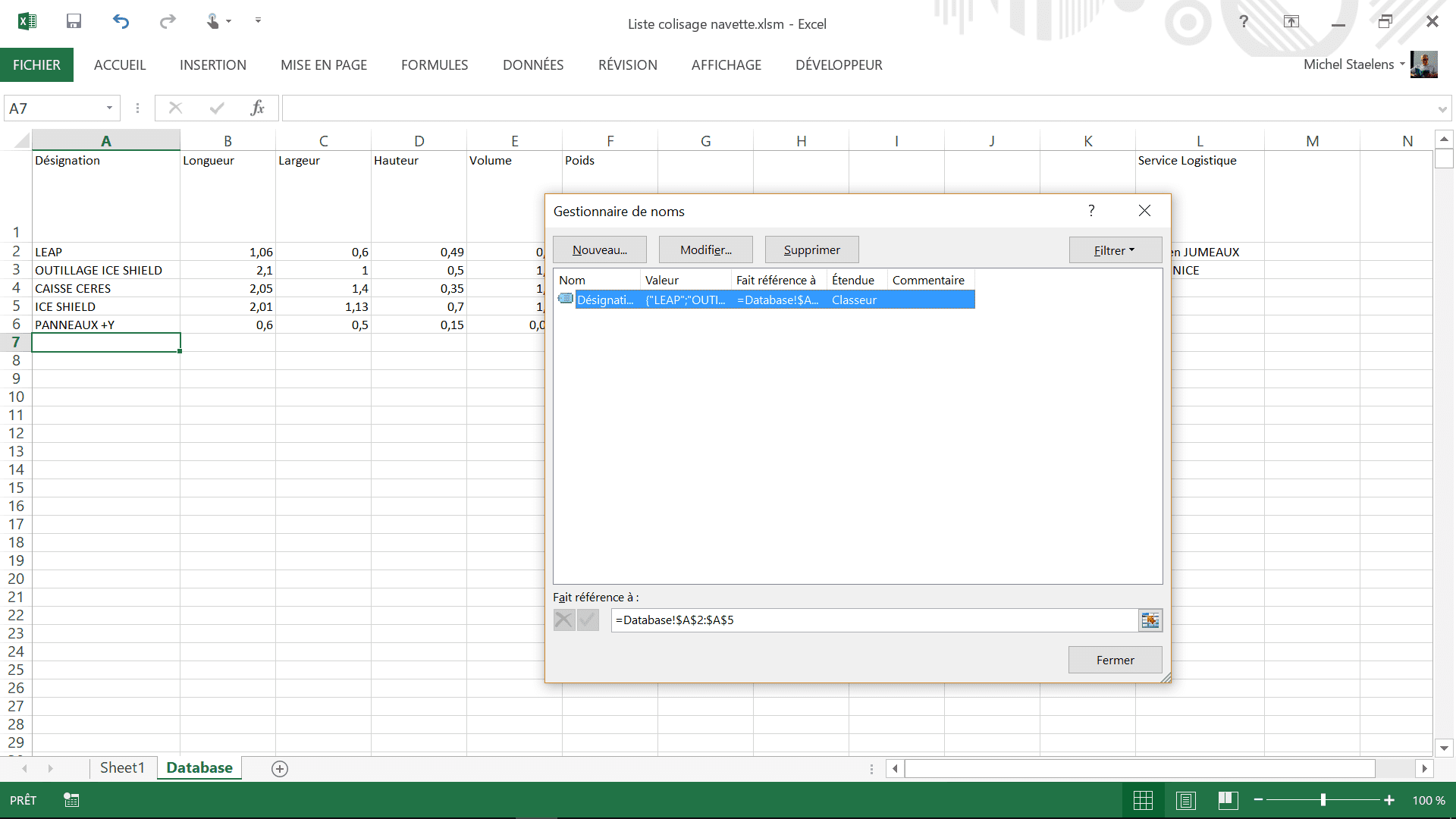Viewport: 1456px width, 819px height.
Task: Select Page Break Preview view icon
Action: (1228, 800)
